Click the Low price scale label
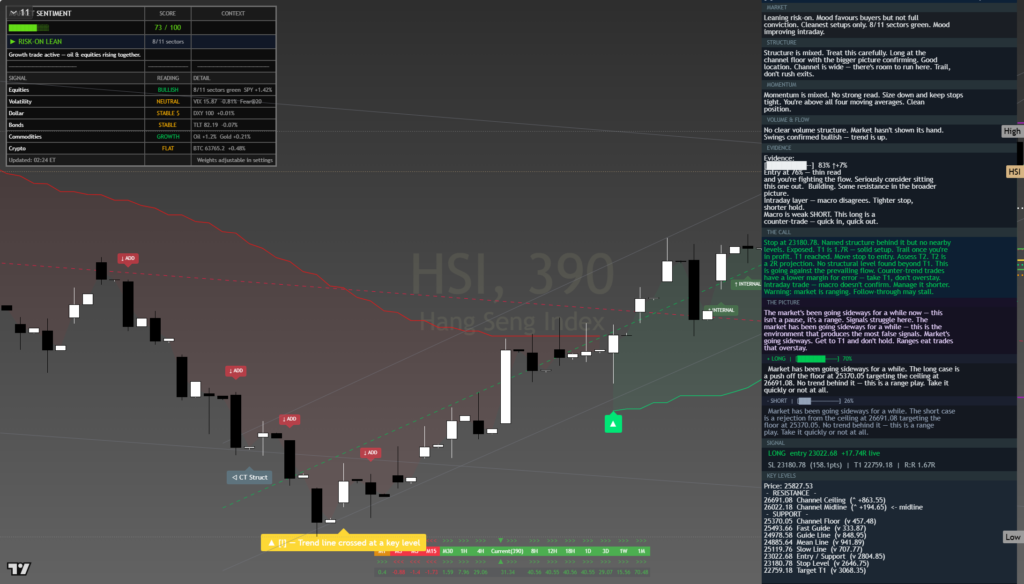 1012,537
